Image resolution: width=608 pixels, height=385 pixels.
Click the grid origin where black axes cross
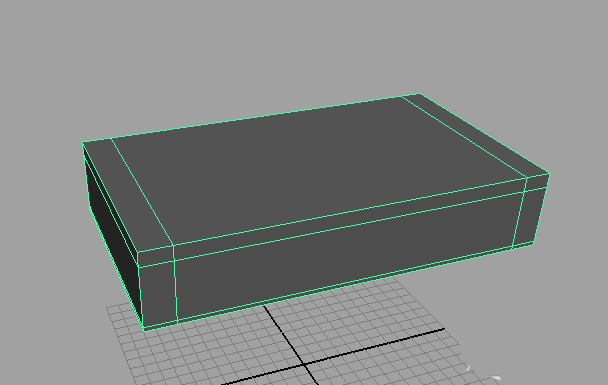point(305,365)
